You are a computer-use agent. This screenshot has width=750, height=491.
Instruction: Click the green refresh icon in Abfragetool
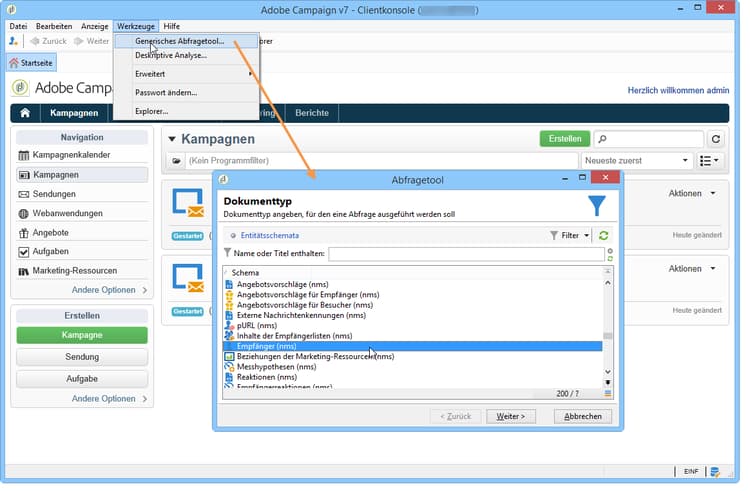click(x=604, y=235)
